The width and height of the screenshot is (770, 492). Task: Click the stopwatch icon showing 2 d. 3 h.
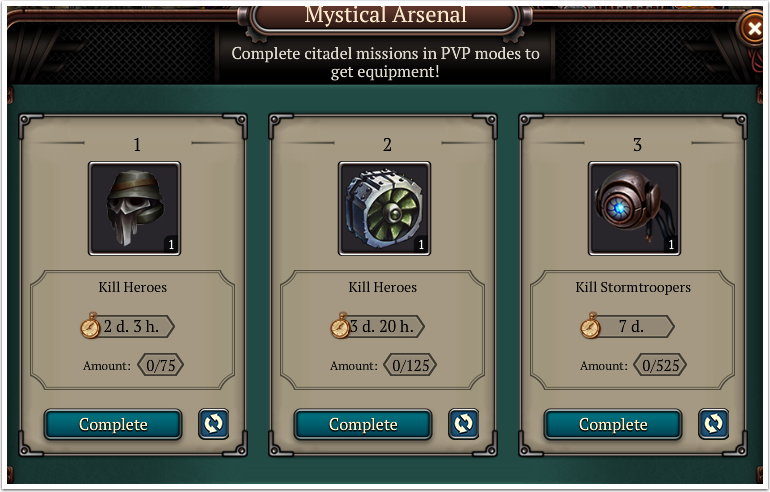[90, 326]
